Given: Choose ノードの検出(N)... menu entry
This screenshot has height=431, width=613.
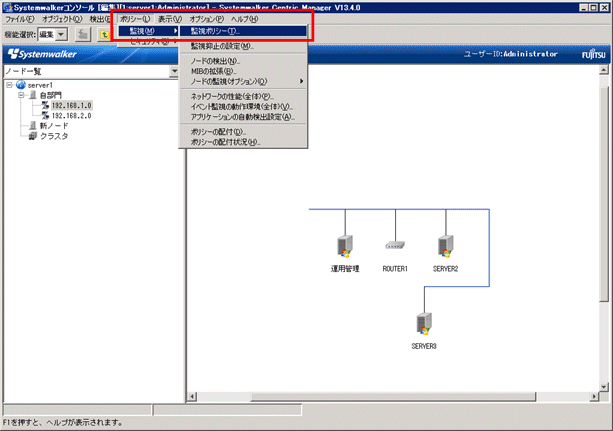Looking at the screenshot, I should (243, 61).
